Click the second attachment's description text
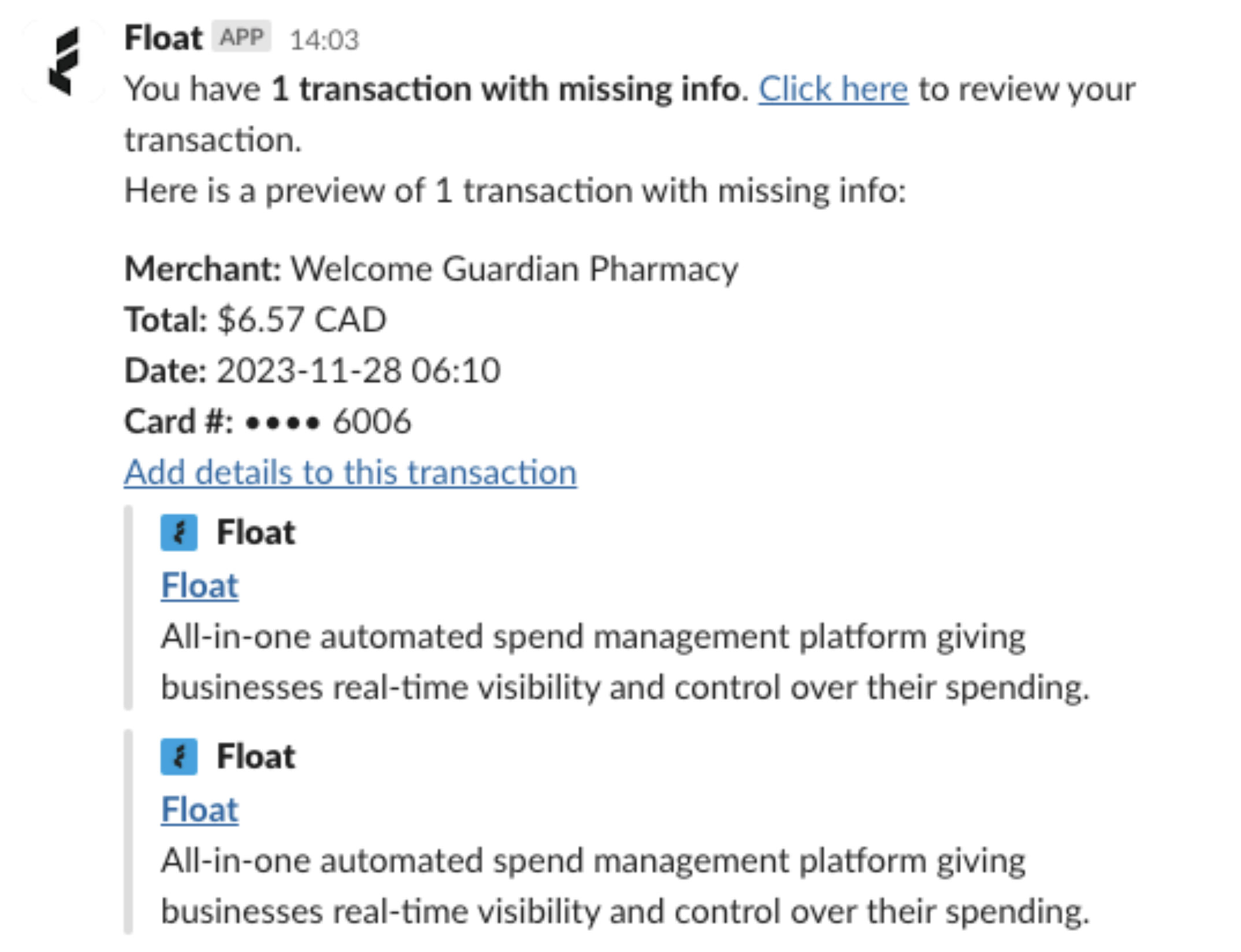 [624, 886]
